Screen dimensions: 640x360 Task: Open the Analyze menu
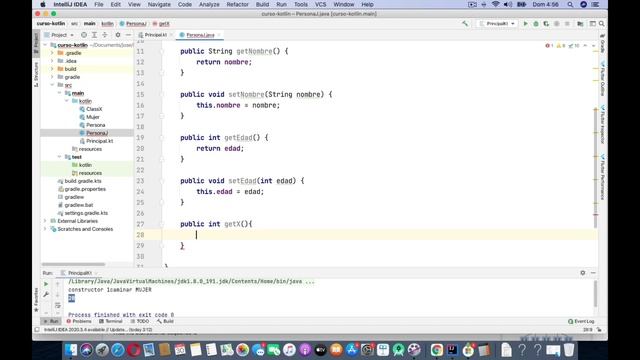click(209, 4)
